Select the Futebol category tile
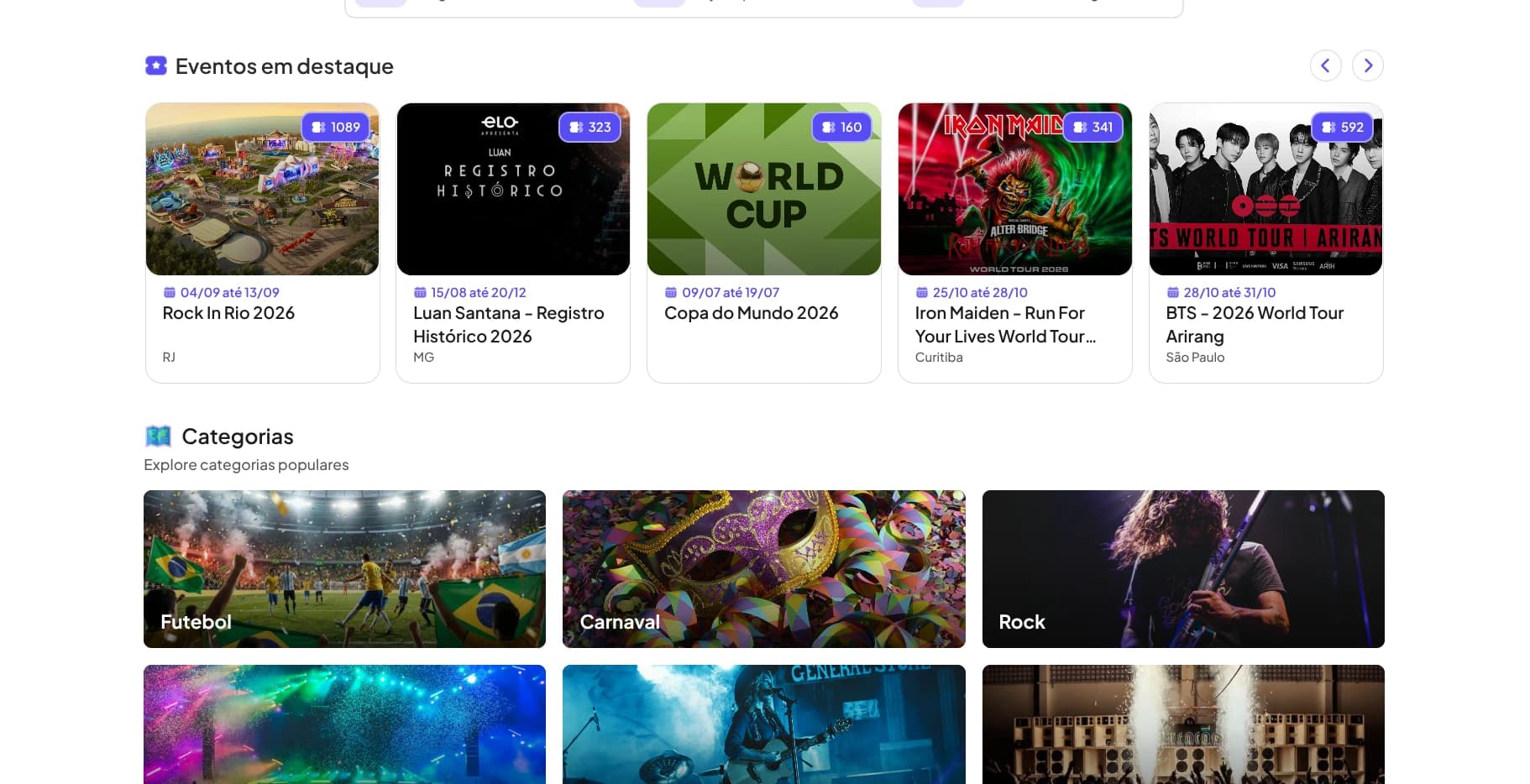The width and height of the screenshot is (1530, 784). pyautogui.click(x=344, y=569)
